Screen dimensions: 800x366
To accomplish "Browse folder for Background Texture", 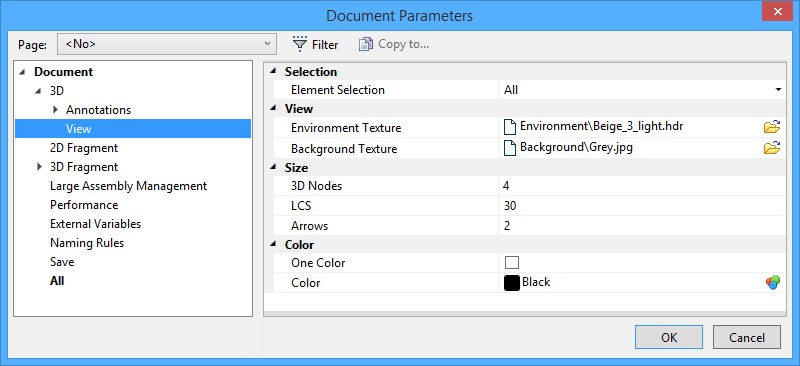I will [x=772, y=148].
